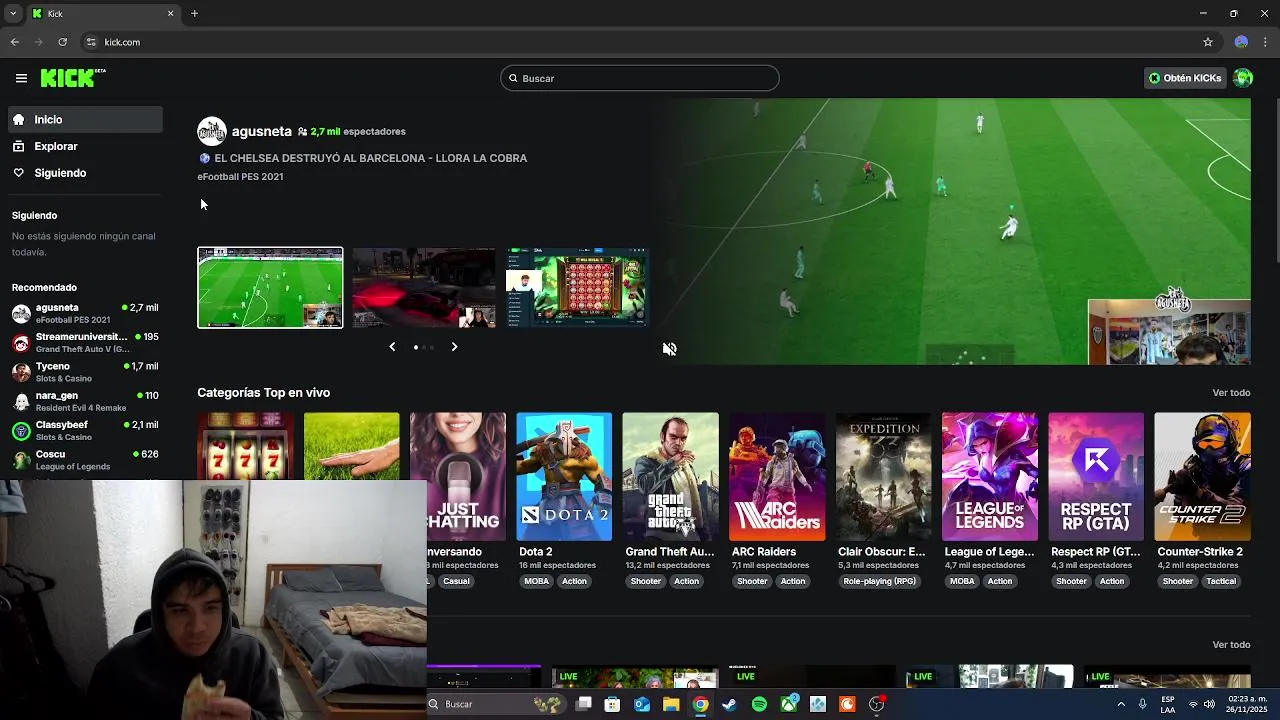1280x720 pixels.
Task: Open recommended channel nara_gen in sidebar
Action: tap(85, 401)
